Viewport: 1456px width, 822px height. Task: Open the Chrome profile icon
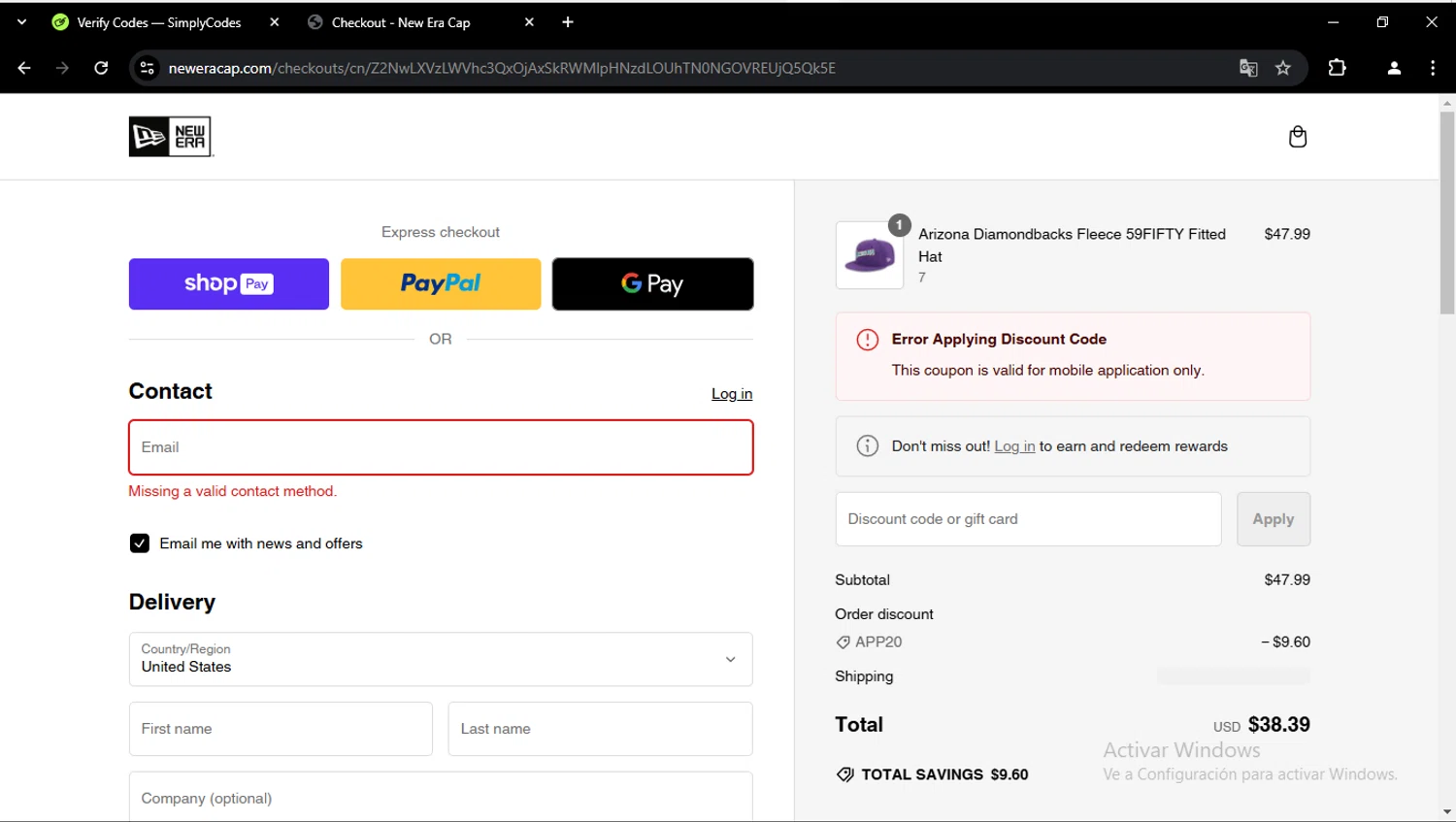(x=1394, y=68)
